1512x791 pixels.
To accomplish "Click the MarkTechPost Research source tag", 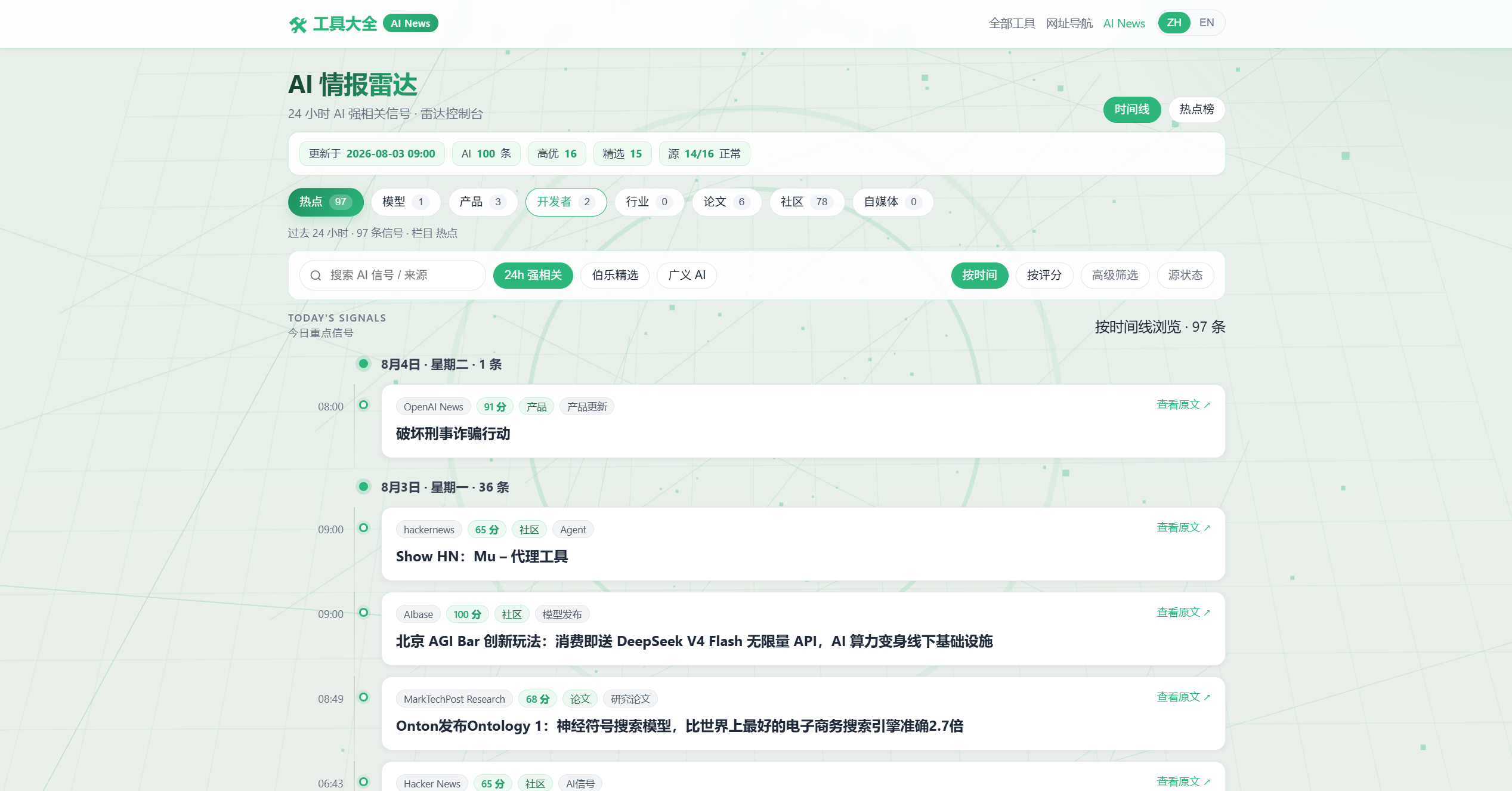I will click(x=454, y=699).
